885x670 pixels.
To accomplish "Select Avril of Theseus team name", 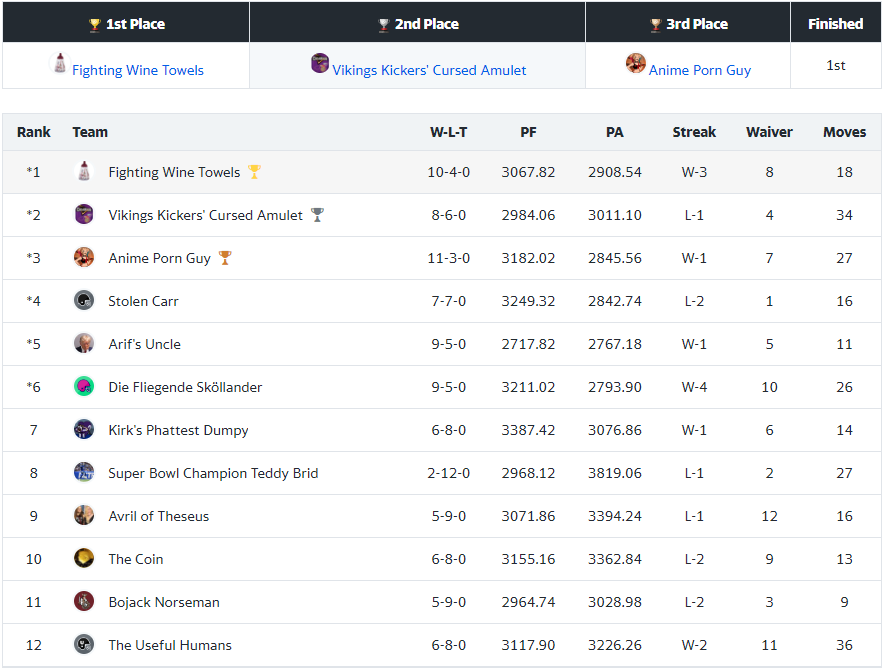I will click(x=159, y=516).
